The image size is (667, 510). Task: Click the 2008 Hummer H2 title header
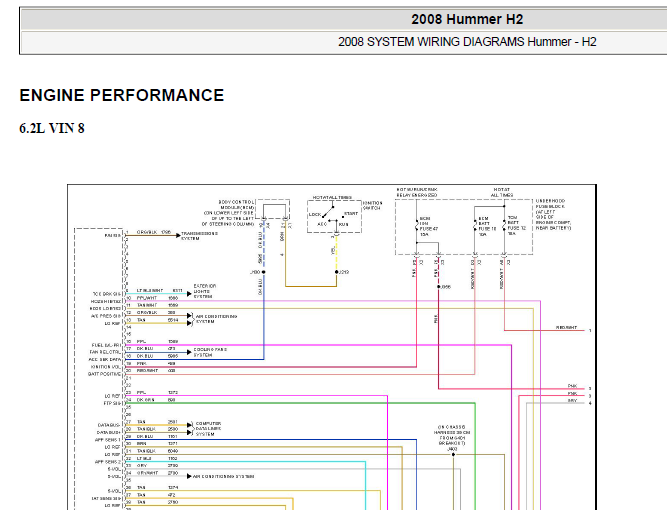[x=468, y=19]
